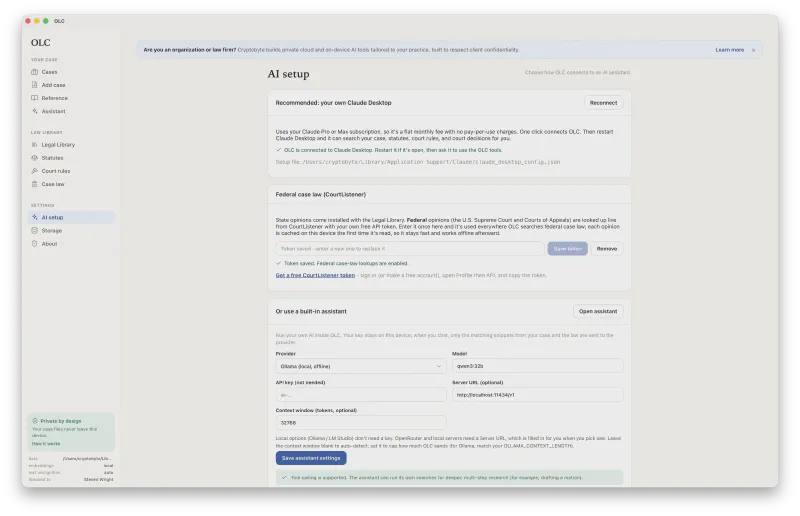The width and height of the screenshot is (800, 516).
Task: Remove the saved CourtListener token
Action: (x=607, y=249)
